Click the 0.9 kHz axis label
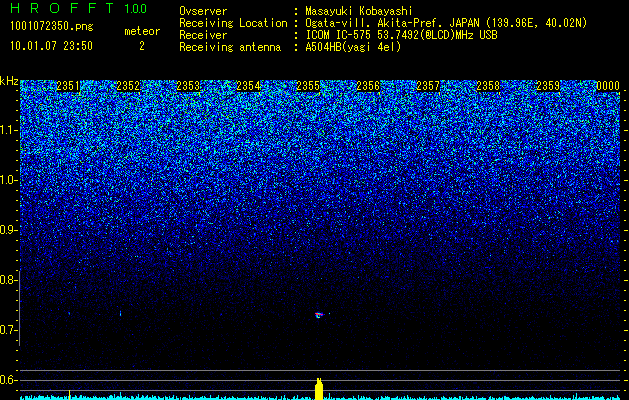 [x=8, y=230]
